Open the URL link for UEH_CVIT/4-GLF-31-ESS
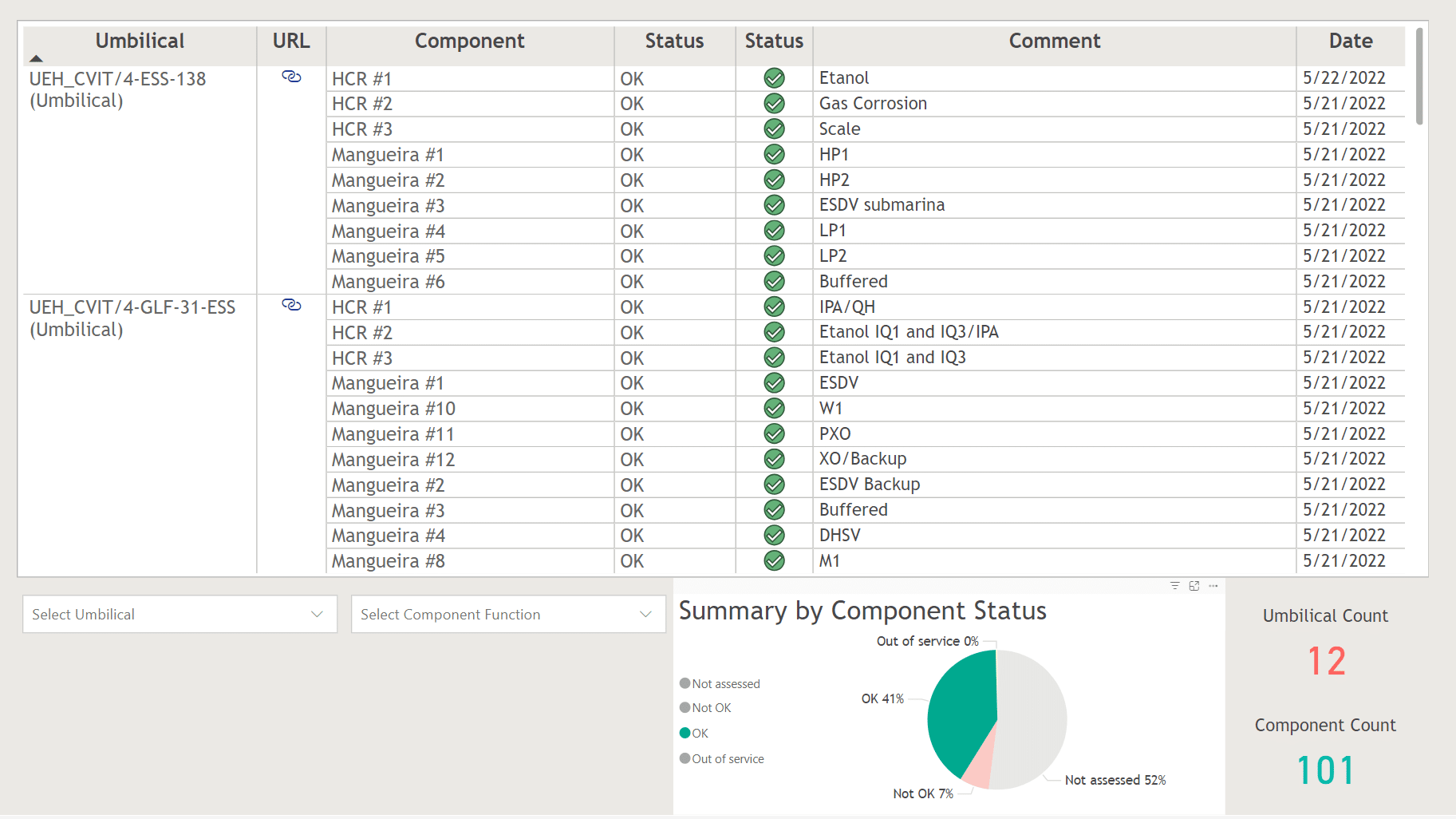The height and width of the screenshot is (819, 1456). (291, 305)
